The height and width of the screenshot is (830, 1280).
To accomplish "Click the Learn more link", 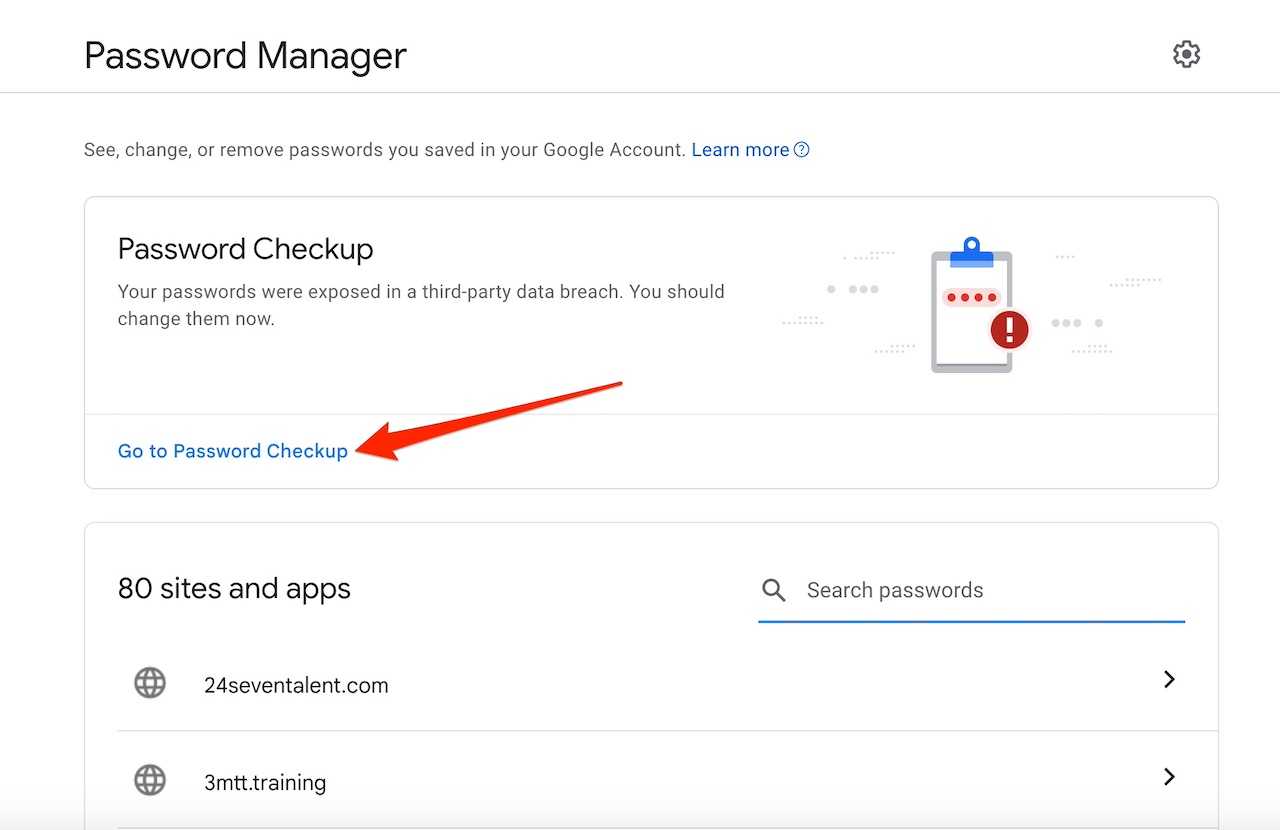I will pos(740,150).
